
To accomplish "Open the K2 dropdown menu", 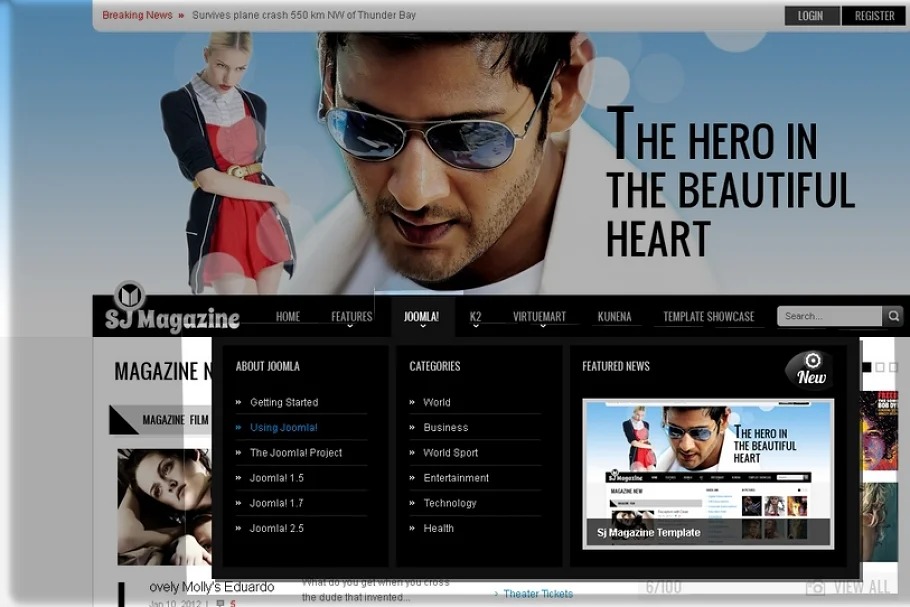I will [x=475, y=317].
